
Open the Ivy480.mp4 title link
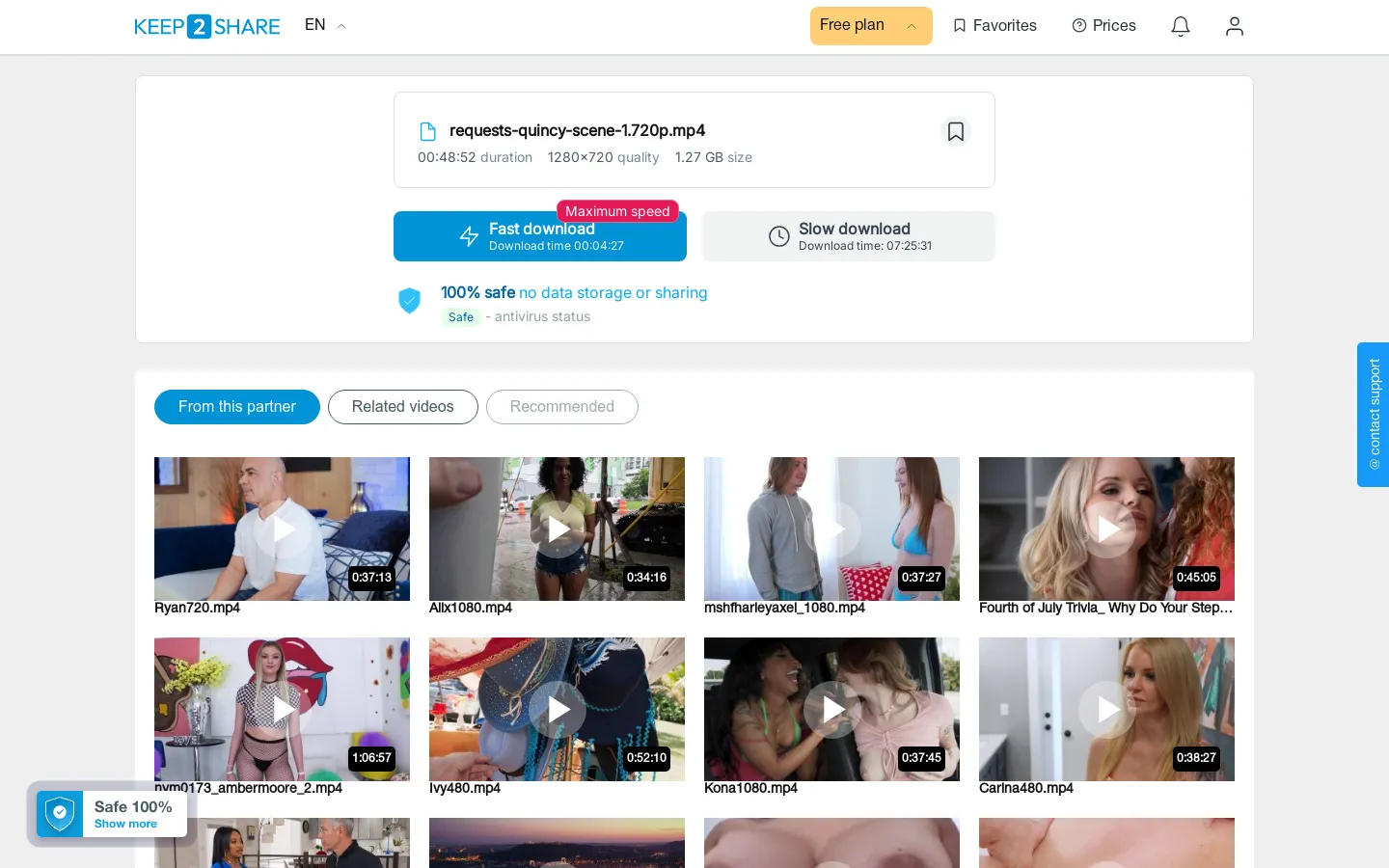tap(465, 788)
